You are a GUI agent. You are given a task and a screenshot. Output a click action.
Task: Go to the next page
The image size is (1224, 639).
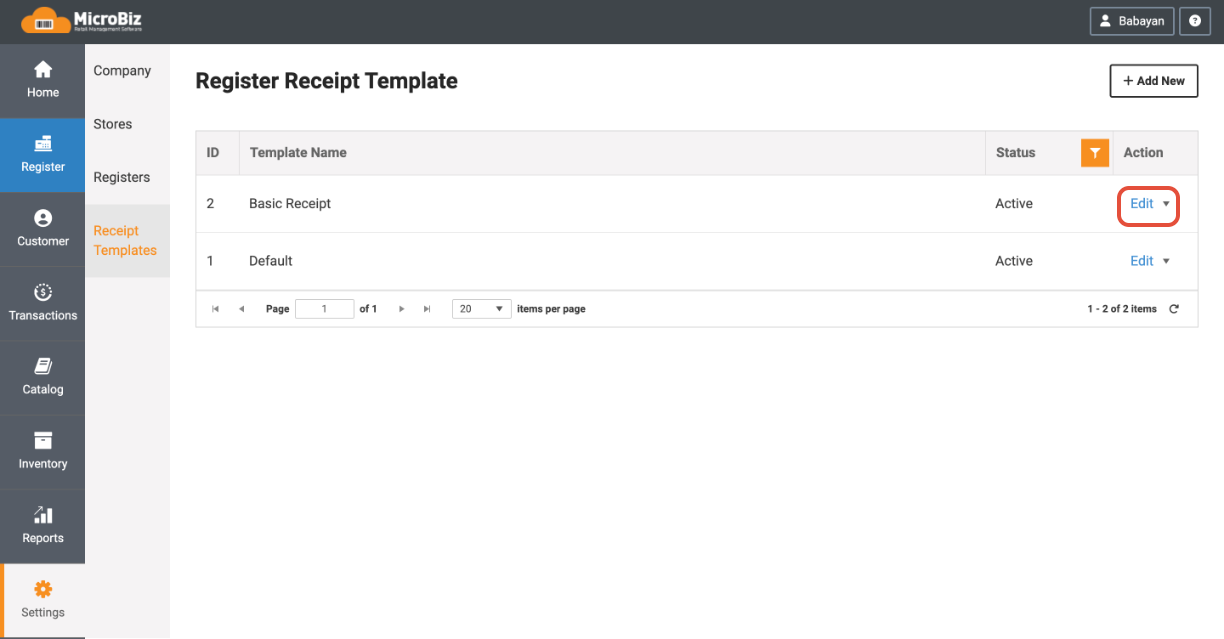[402, 309]
